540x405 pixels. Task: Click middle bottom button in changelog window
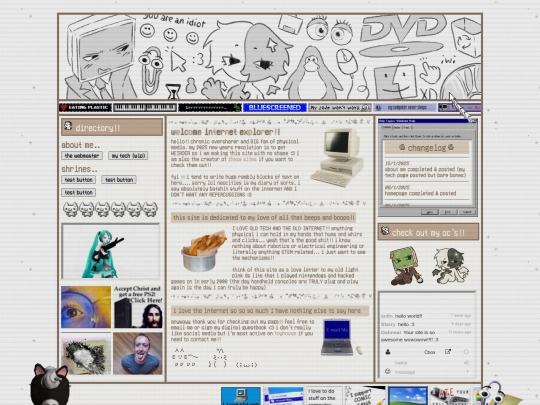pos(448,212)
